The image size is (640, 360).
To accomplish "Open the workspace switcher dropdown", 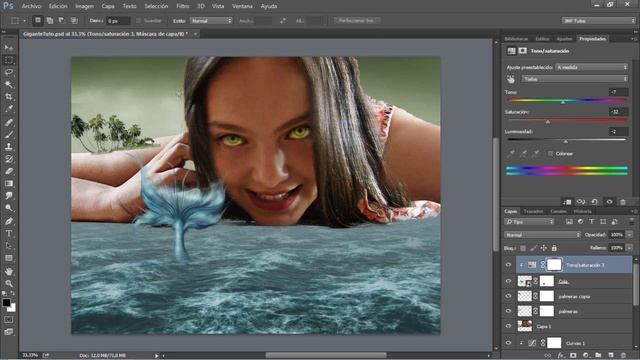I will pos(598,20).
